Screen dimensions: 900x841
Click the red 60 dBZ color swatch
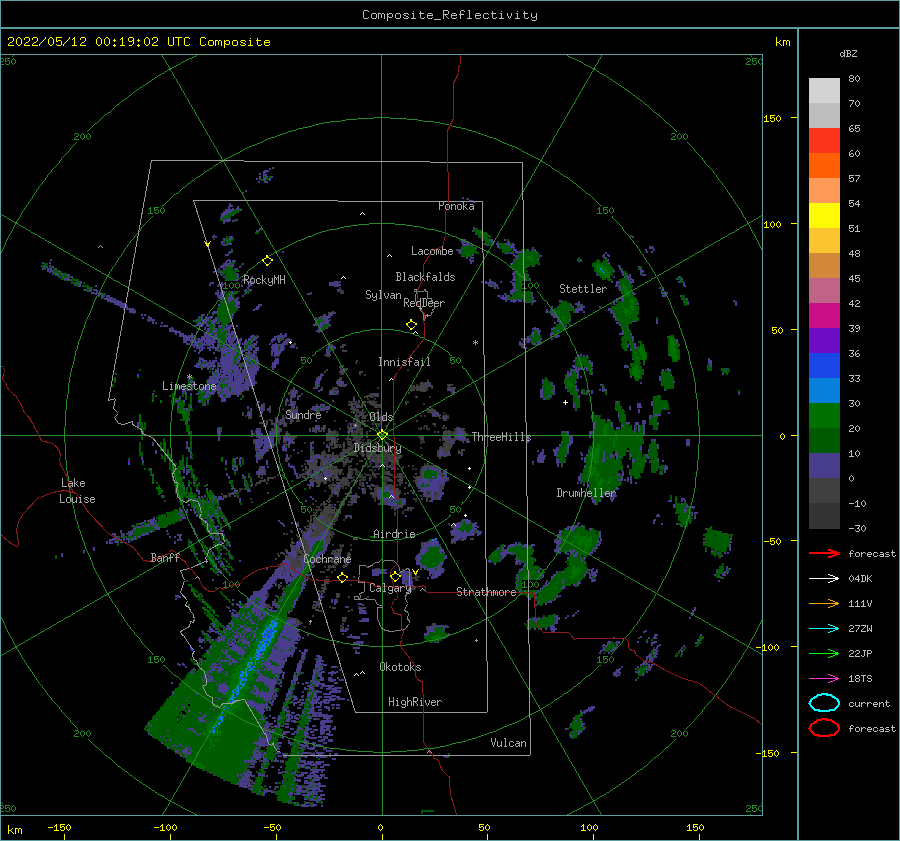[824, 141]
